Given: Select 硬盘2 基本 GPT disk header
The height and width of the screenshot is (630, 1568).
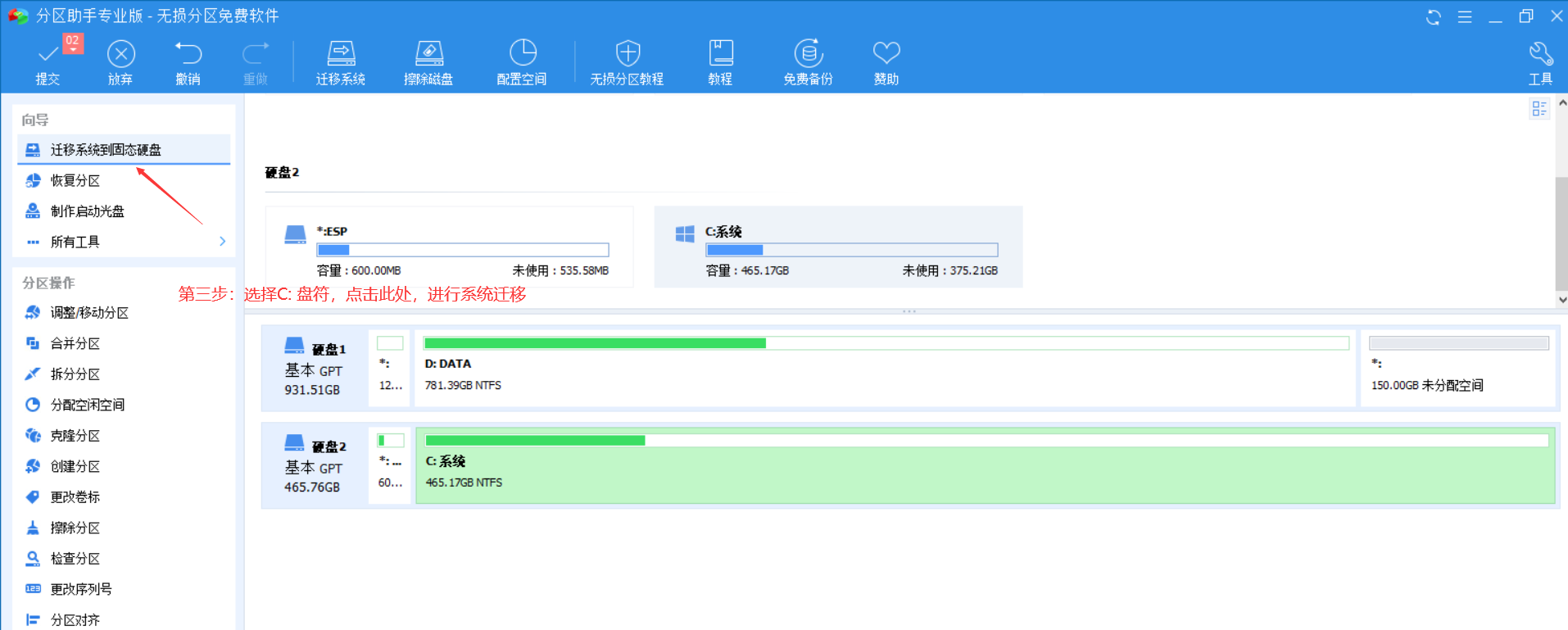Looking at the screenshot, I should [x=315, y=465].
